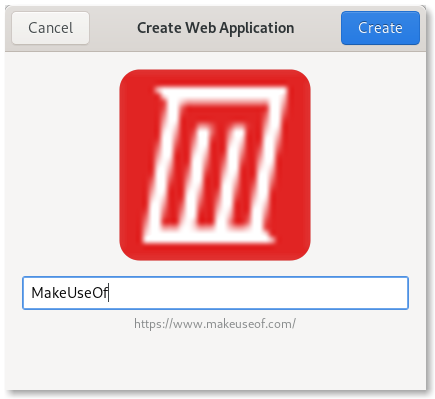435x399 pixels.
Task: Click the https://www.makeuseof.com/ URL text
Action: (215, 324)
